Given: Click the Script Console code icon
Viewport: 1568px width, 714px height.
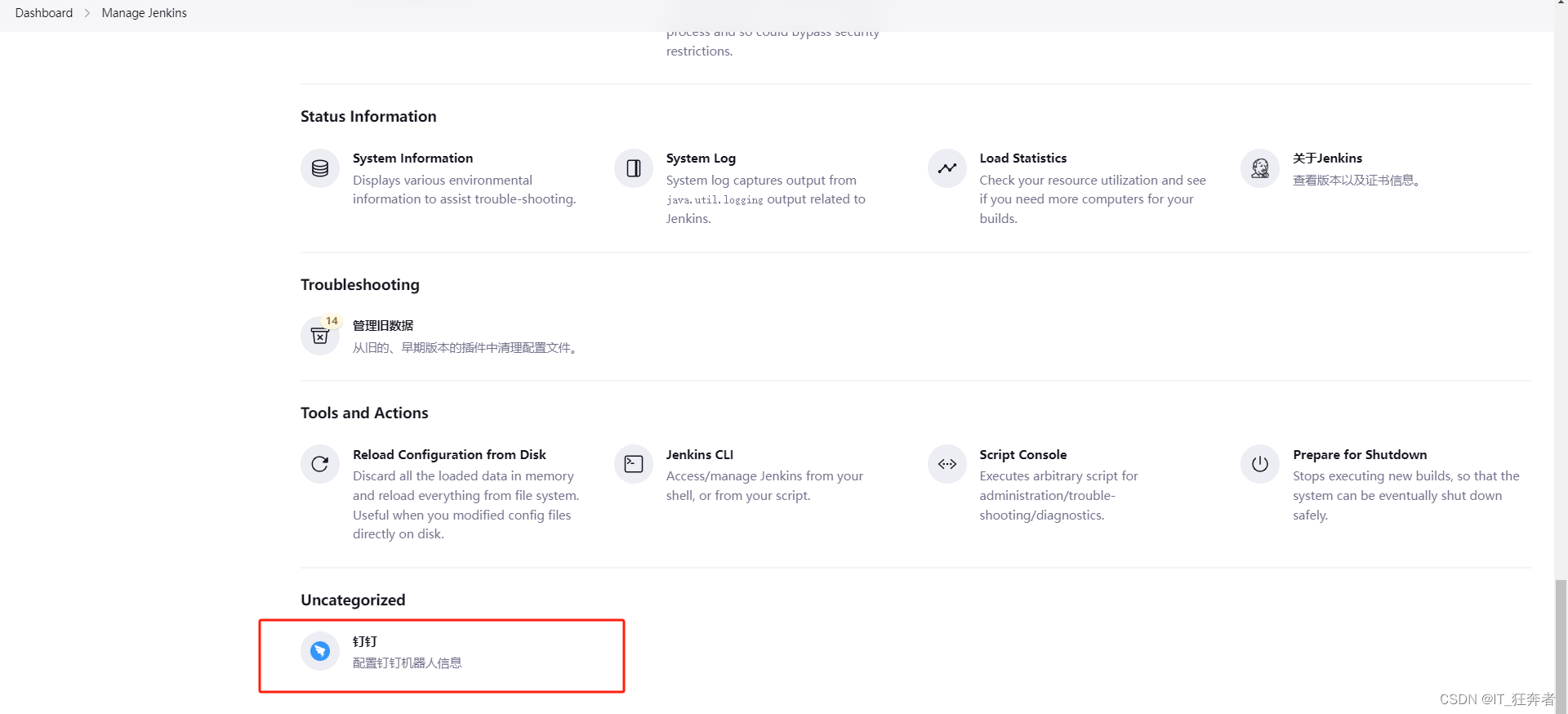Looking at the screenshot, I should pos(947,464).
